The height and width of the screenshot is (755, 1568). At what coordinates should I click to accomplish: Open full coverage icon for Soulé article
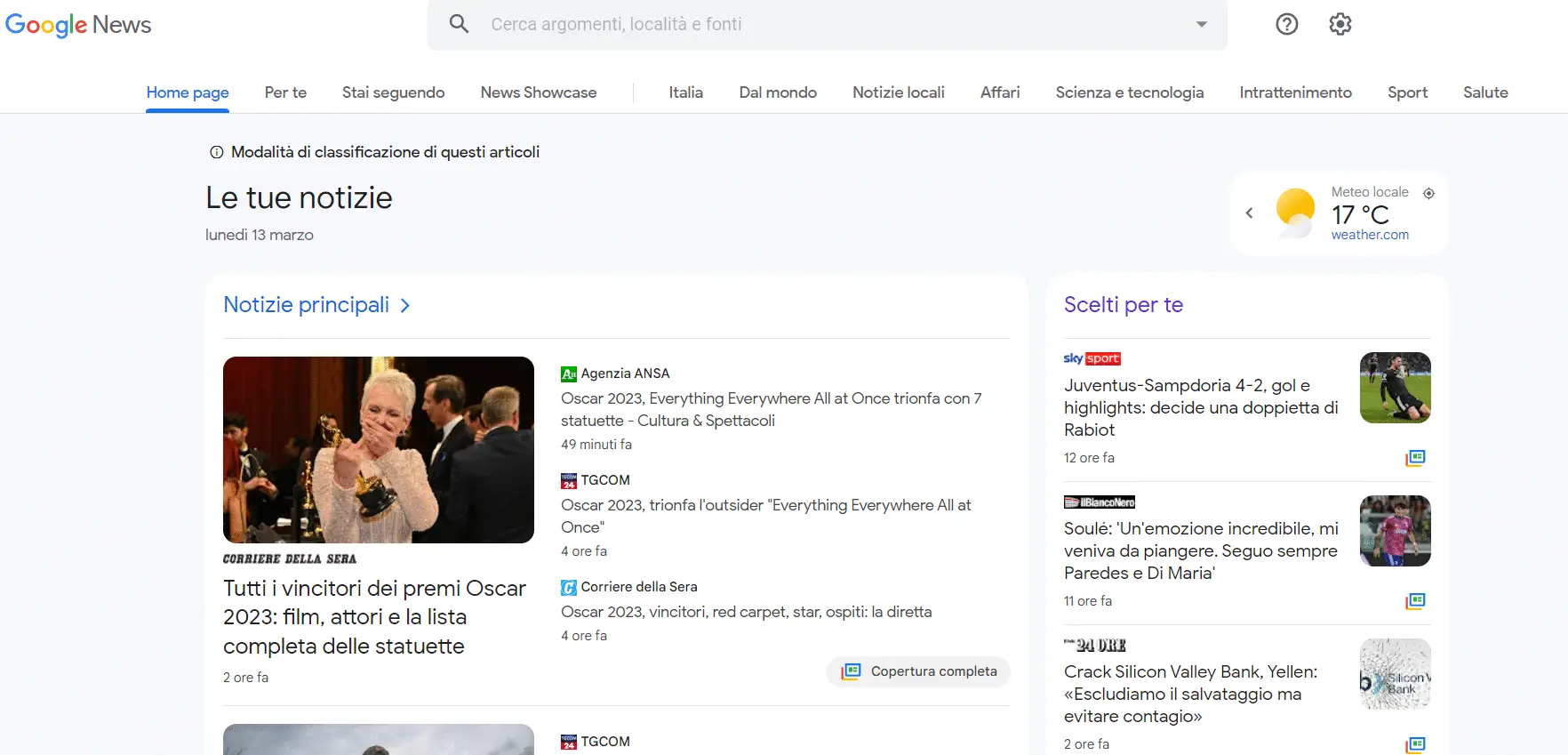[x=1415, y=601]
